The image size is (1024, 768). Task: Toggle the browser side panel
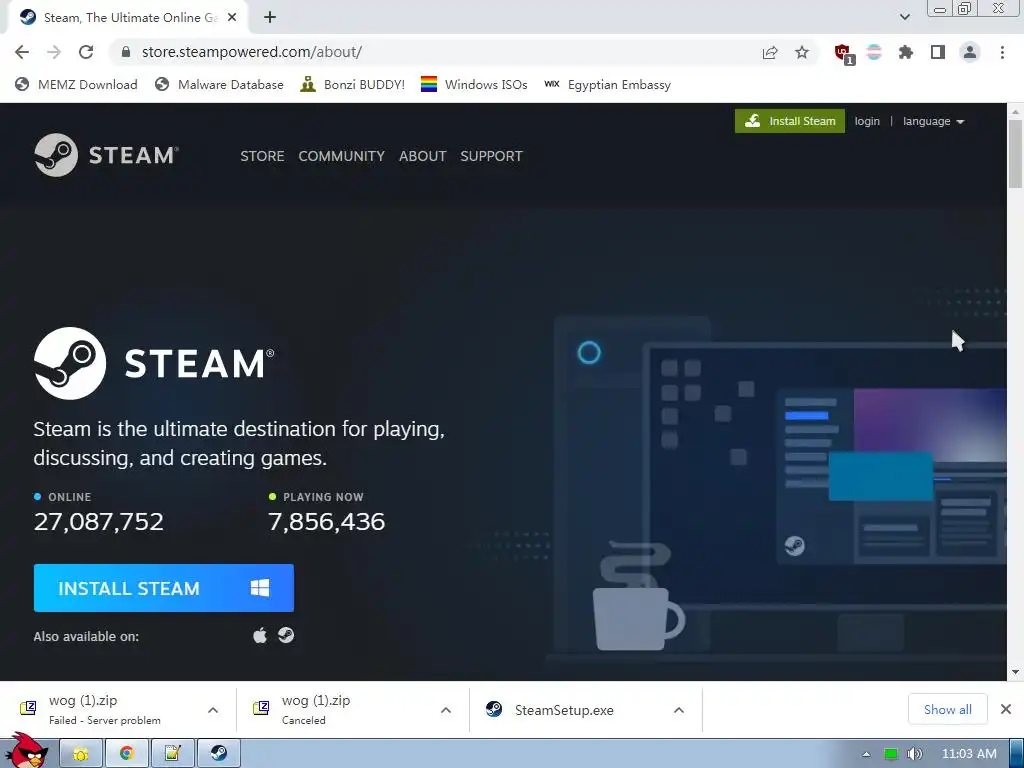pos(938,52)
